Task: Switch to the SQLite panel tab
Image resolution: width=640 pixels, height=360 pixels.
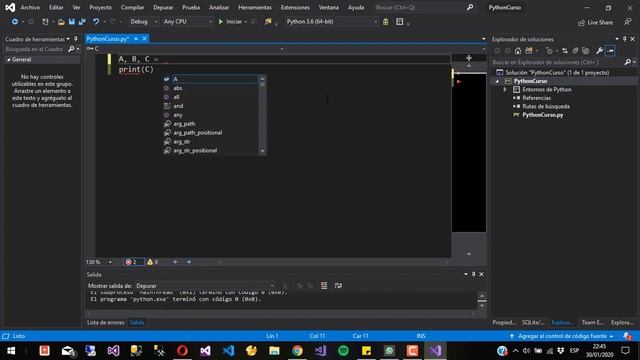Action: coord(533,322)
